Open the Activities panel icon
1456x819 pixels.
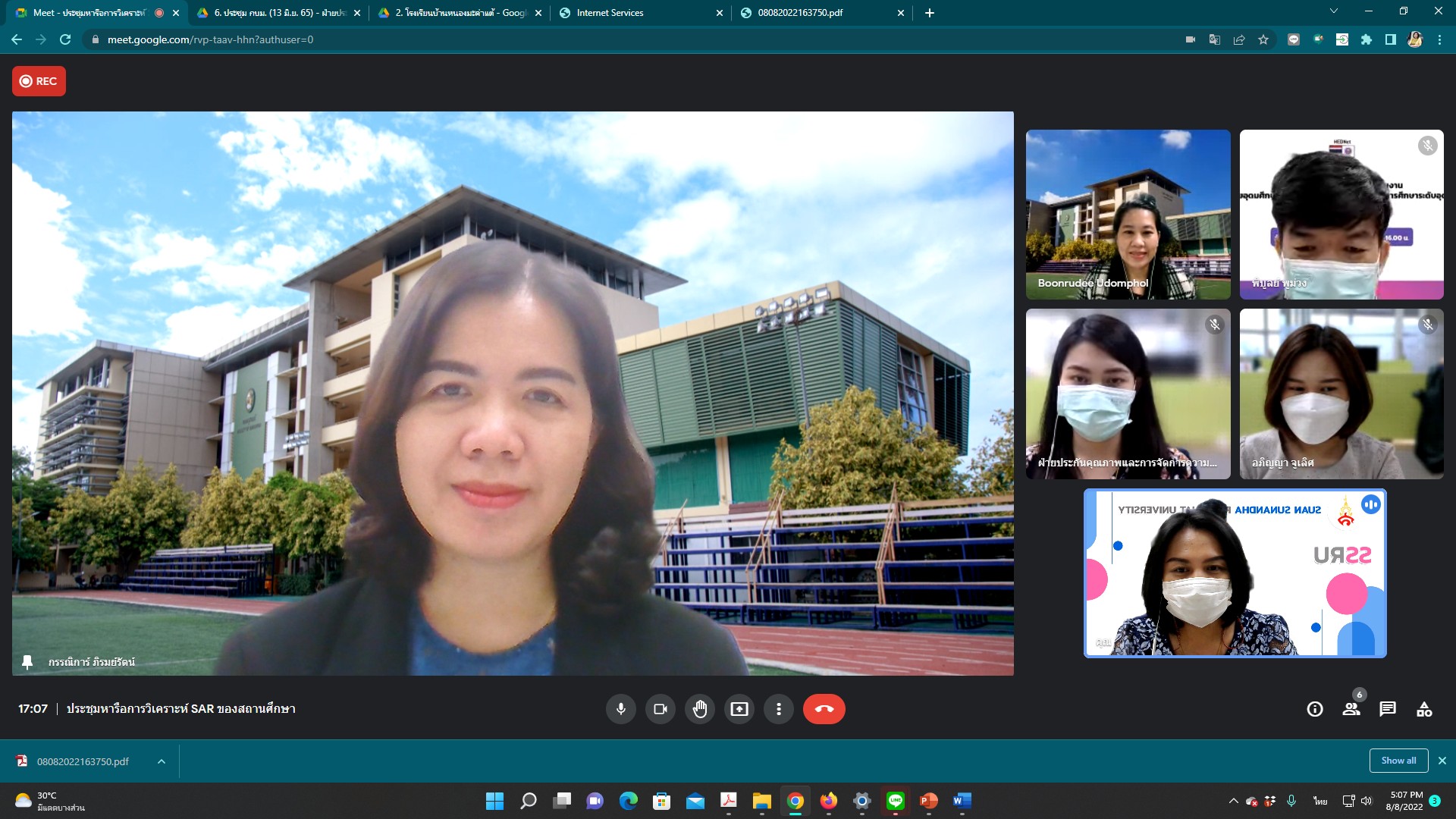click(1424, 709)
